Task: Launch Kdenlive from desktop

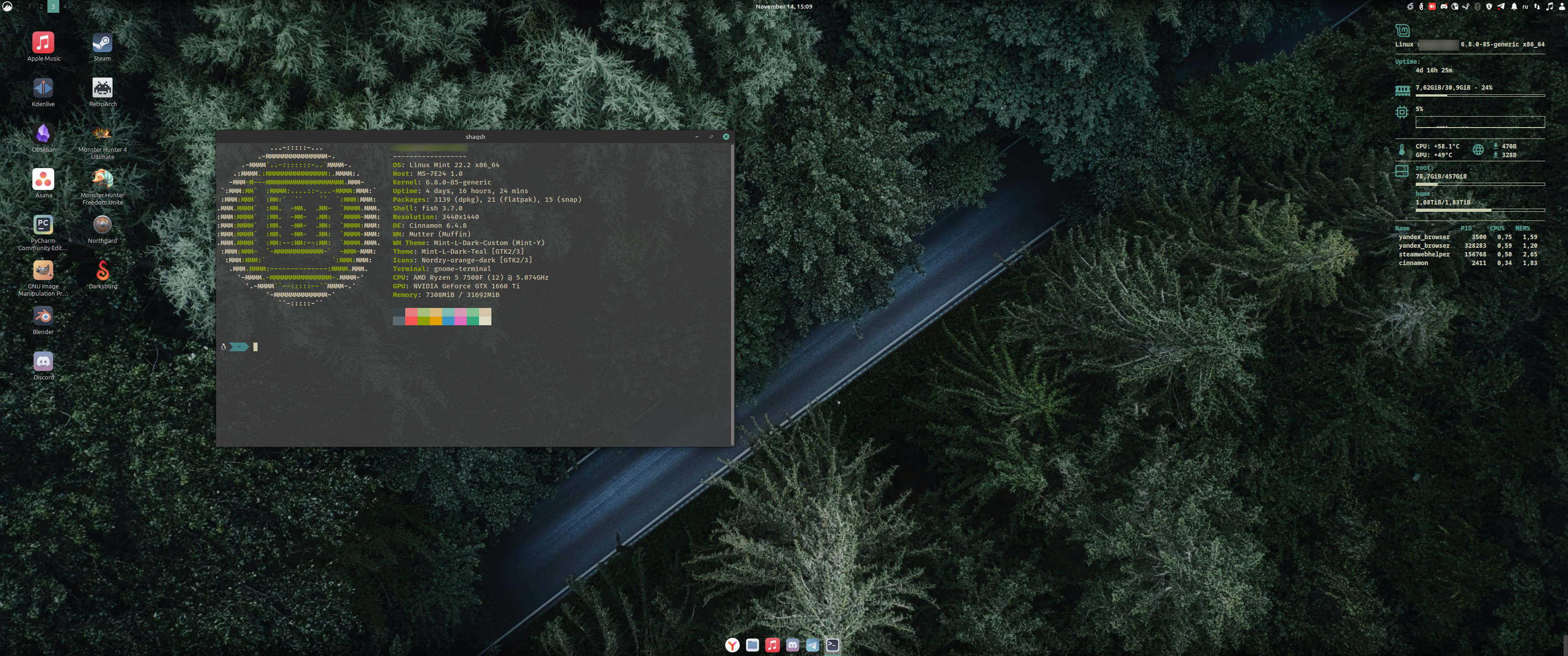Action: (x=42, y=89)
